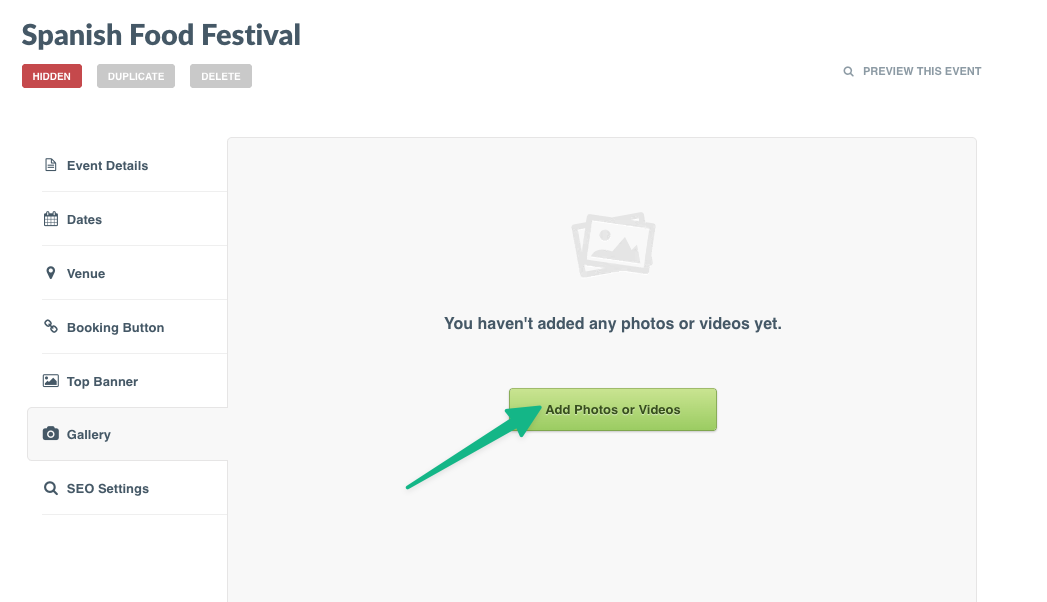Open the SEO Settings tab
The image size is (1047, 602).
coord(108,489)
